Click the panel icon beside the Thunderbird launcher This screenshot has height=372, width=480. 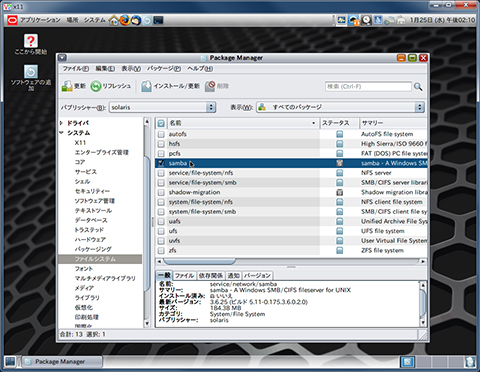coord(147,20)
